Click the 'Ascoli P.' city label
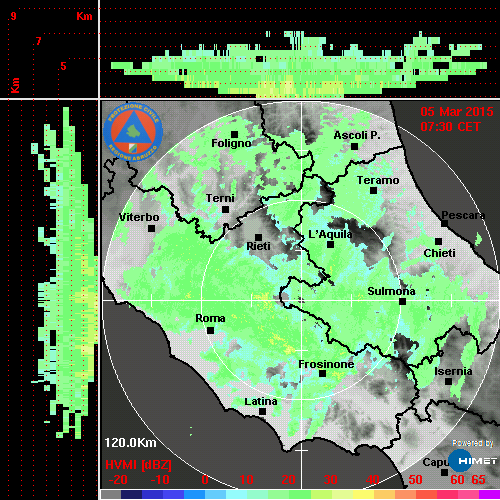The width and height of the screenshot is (500, 500). point(357,135)
